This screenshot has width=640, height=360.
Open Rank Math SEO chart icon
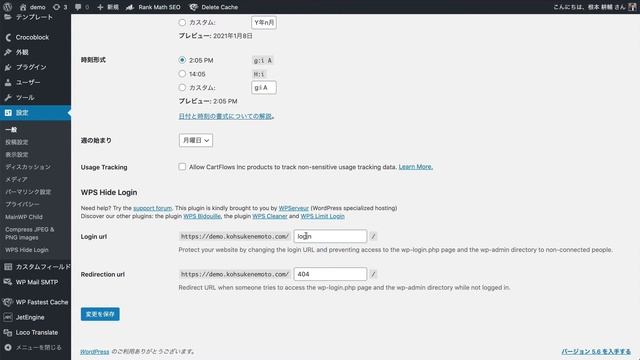130,7
